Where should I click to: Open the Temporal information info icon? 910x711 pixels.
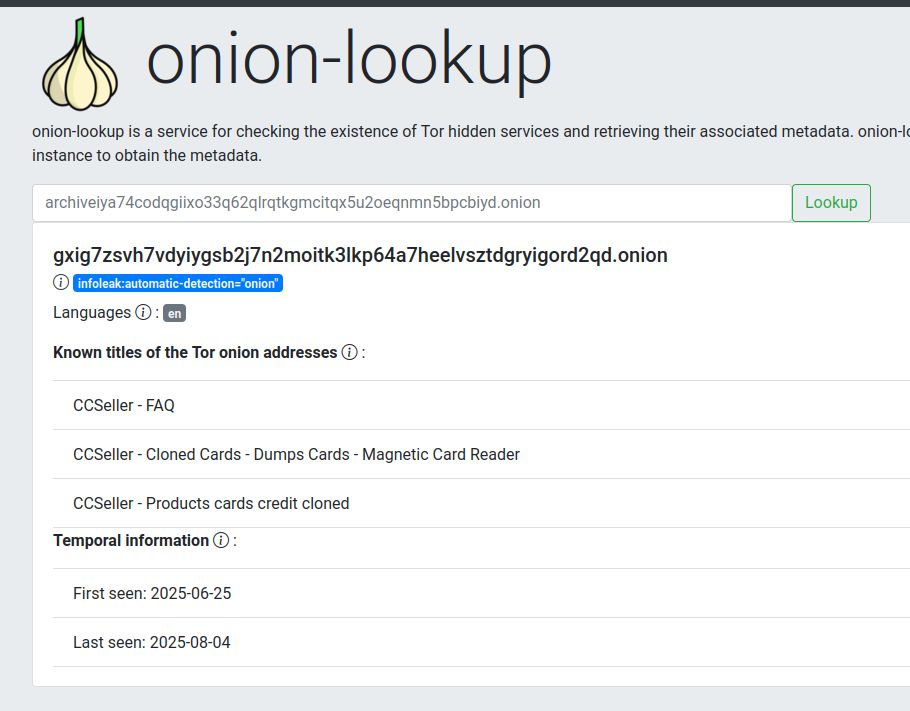219,541
